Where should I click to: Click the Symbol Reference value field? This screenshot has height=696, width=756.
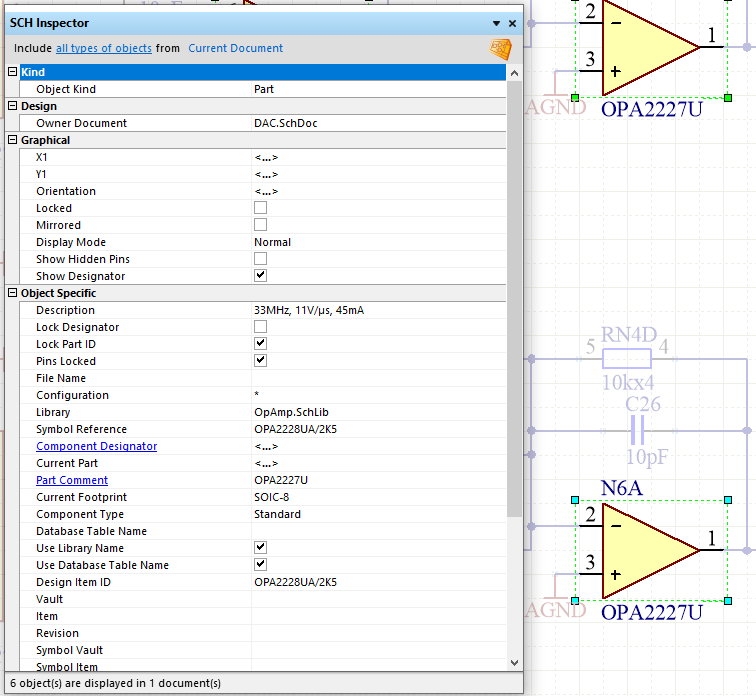(x=378, y=429)
